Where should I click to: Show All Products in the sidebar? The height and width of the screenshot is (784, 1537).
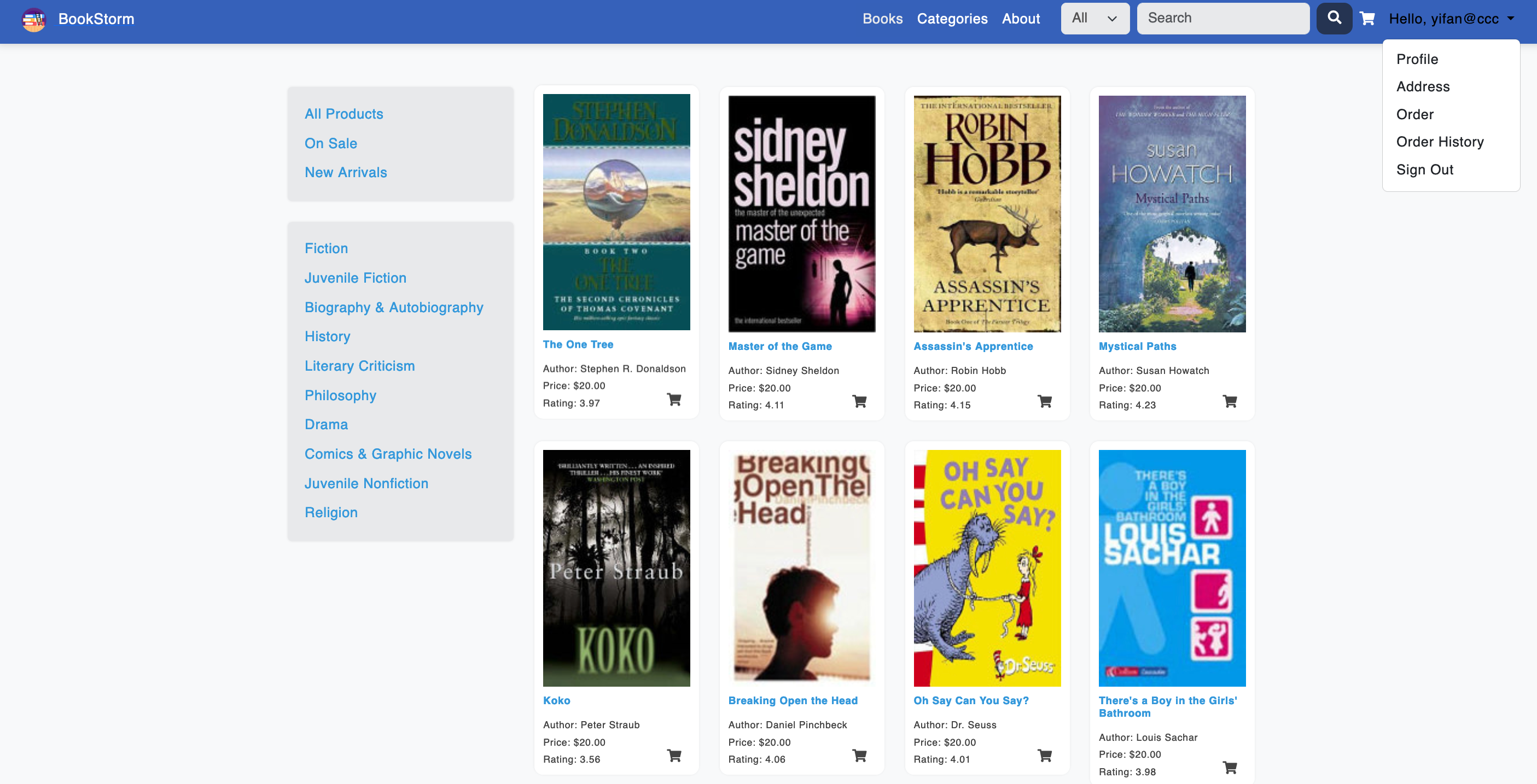tap(344, 114)
